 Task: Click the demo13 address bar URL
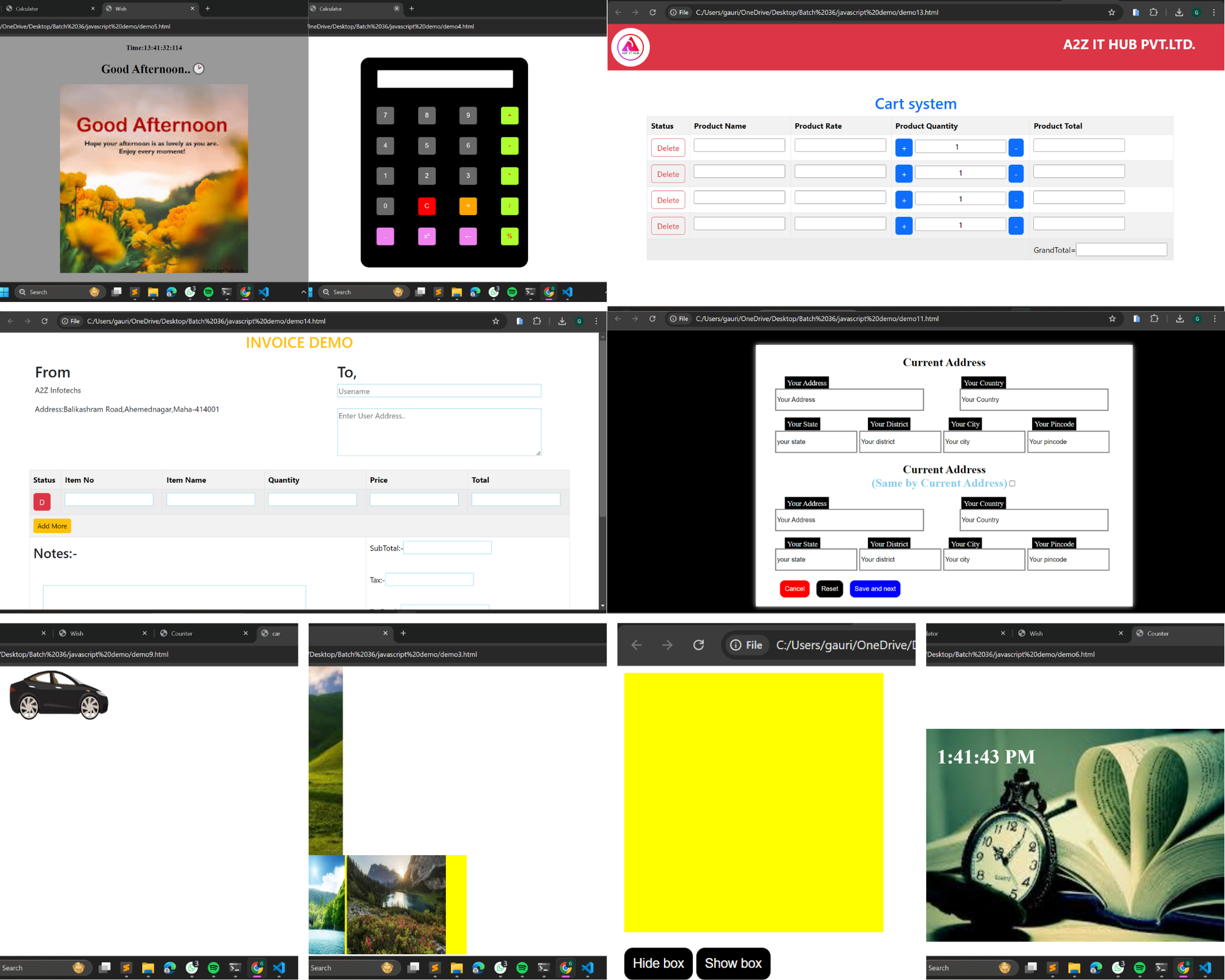(817, 12)
